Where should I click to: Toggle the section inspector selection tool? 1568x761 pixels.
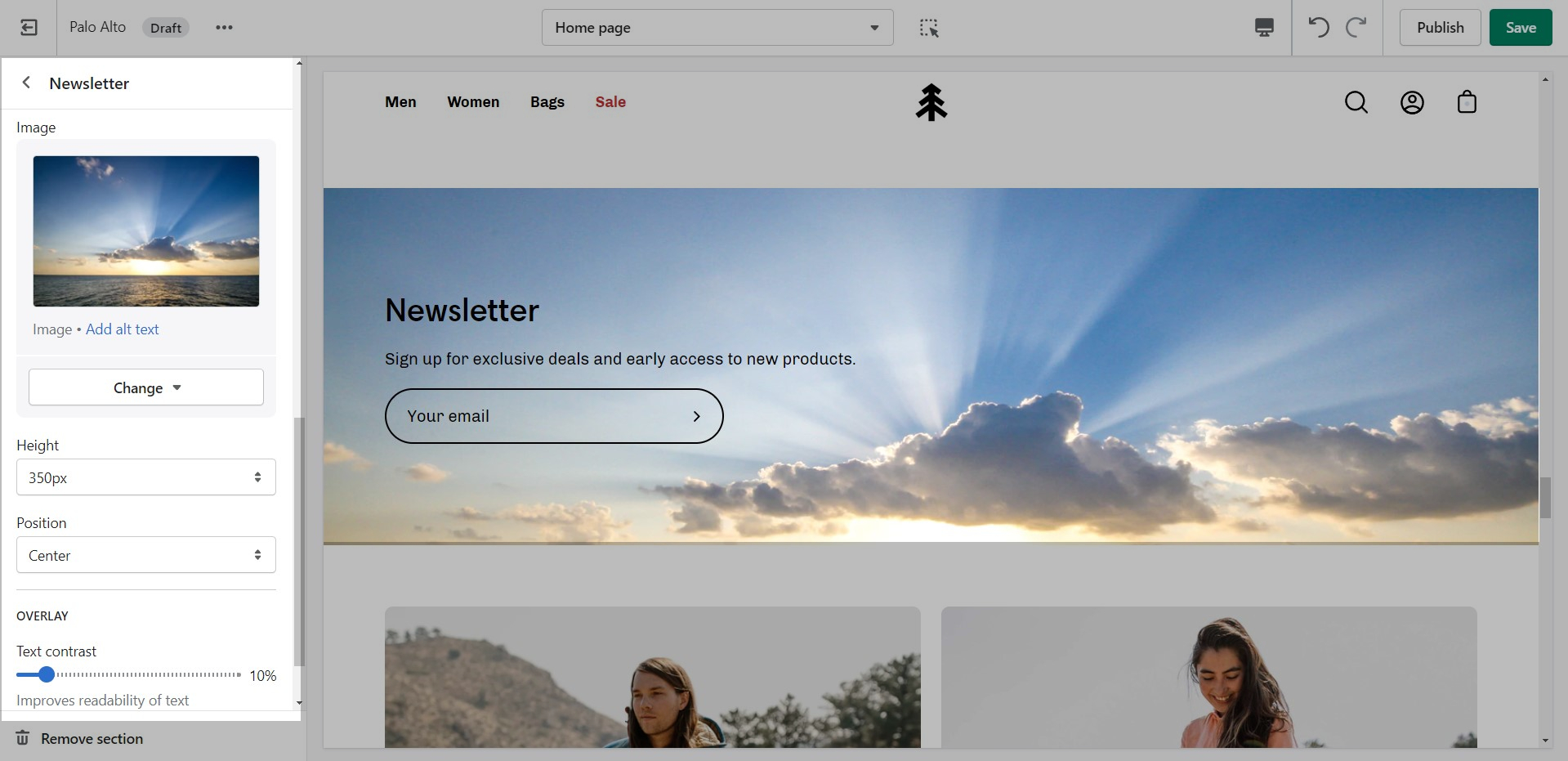coord(929,28)
